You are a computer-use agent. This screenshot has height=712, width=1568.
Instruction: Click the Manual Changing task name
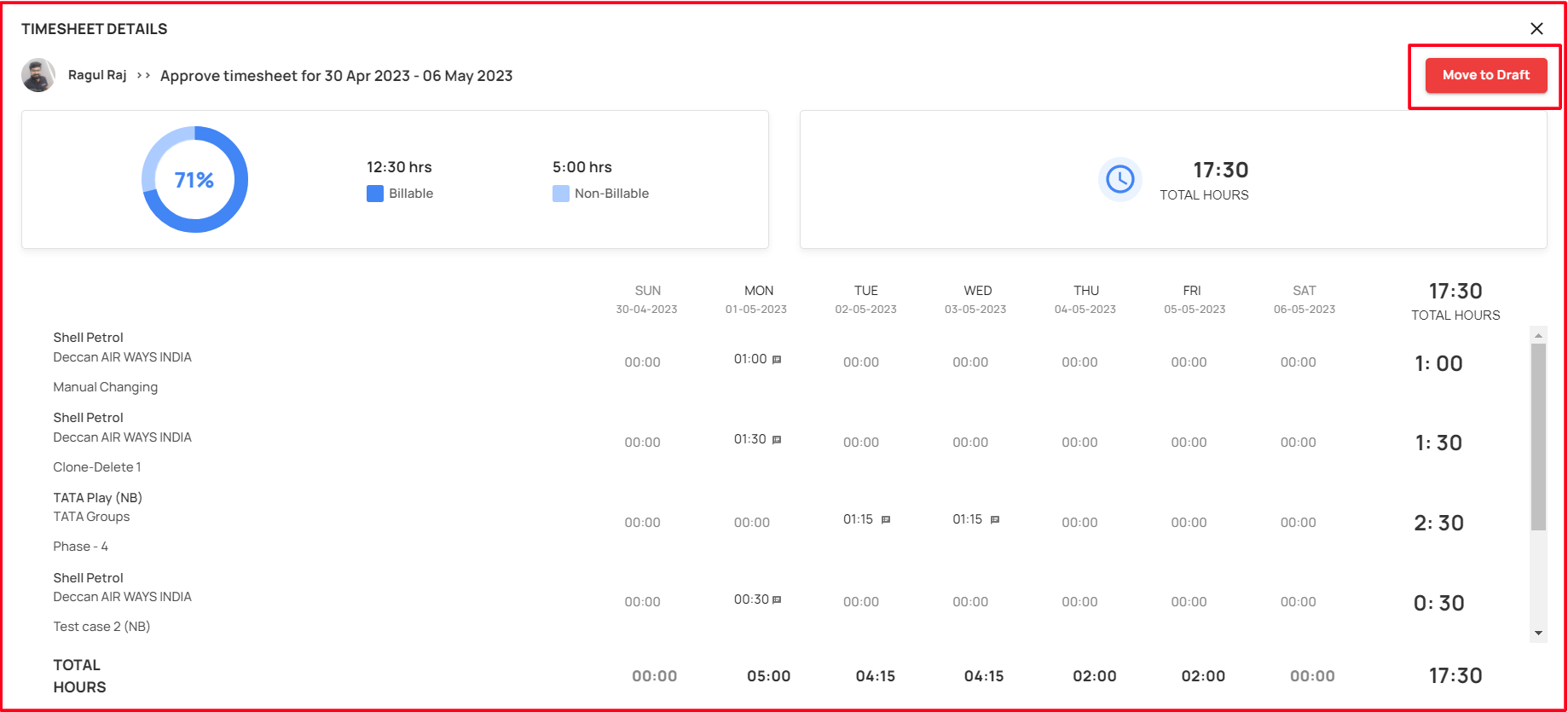tap(106, 387)
